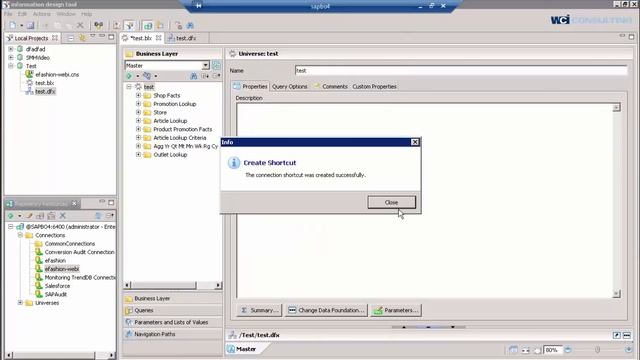Adjust the zoom slider handle

(598, 350)
